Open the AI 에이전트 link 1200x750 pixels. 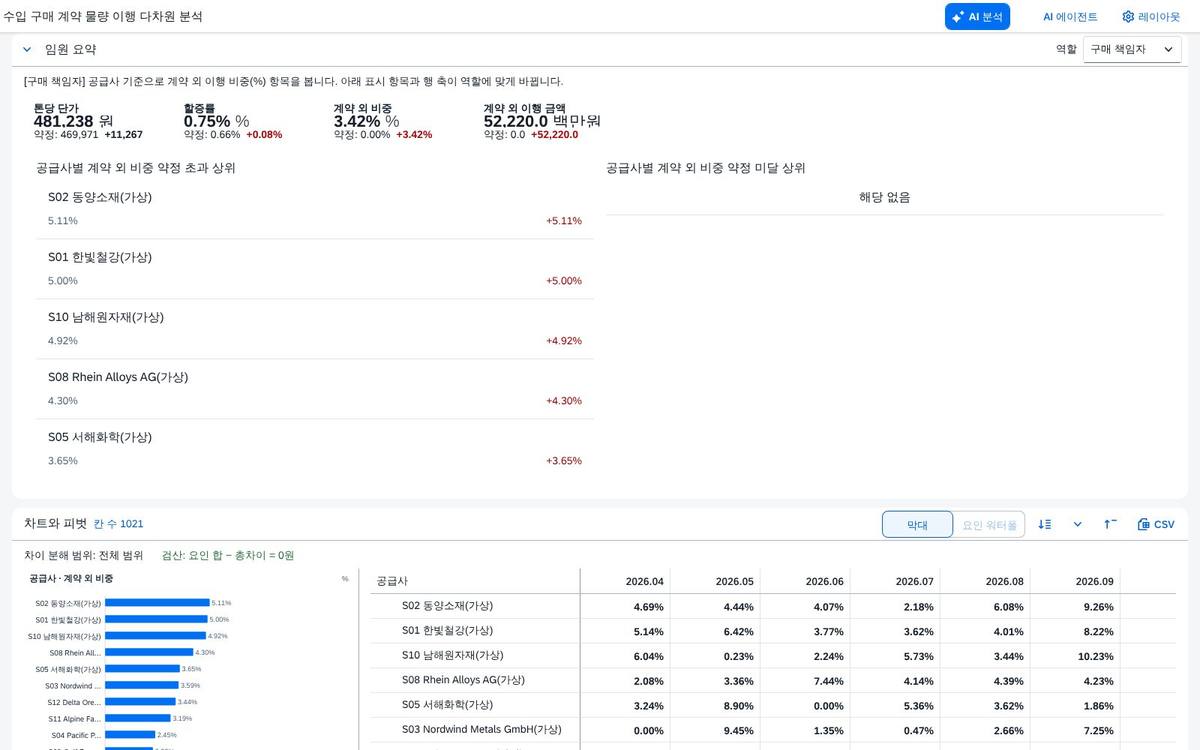(x=1070, y=17)
